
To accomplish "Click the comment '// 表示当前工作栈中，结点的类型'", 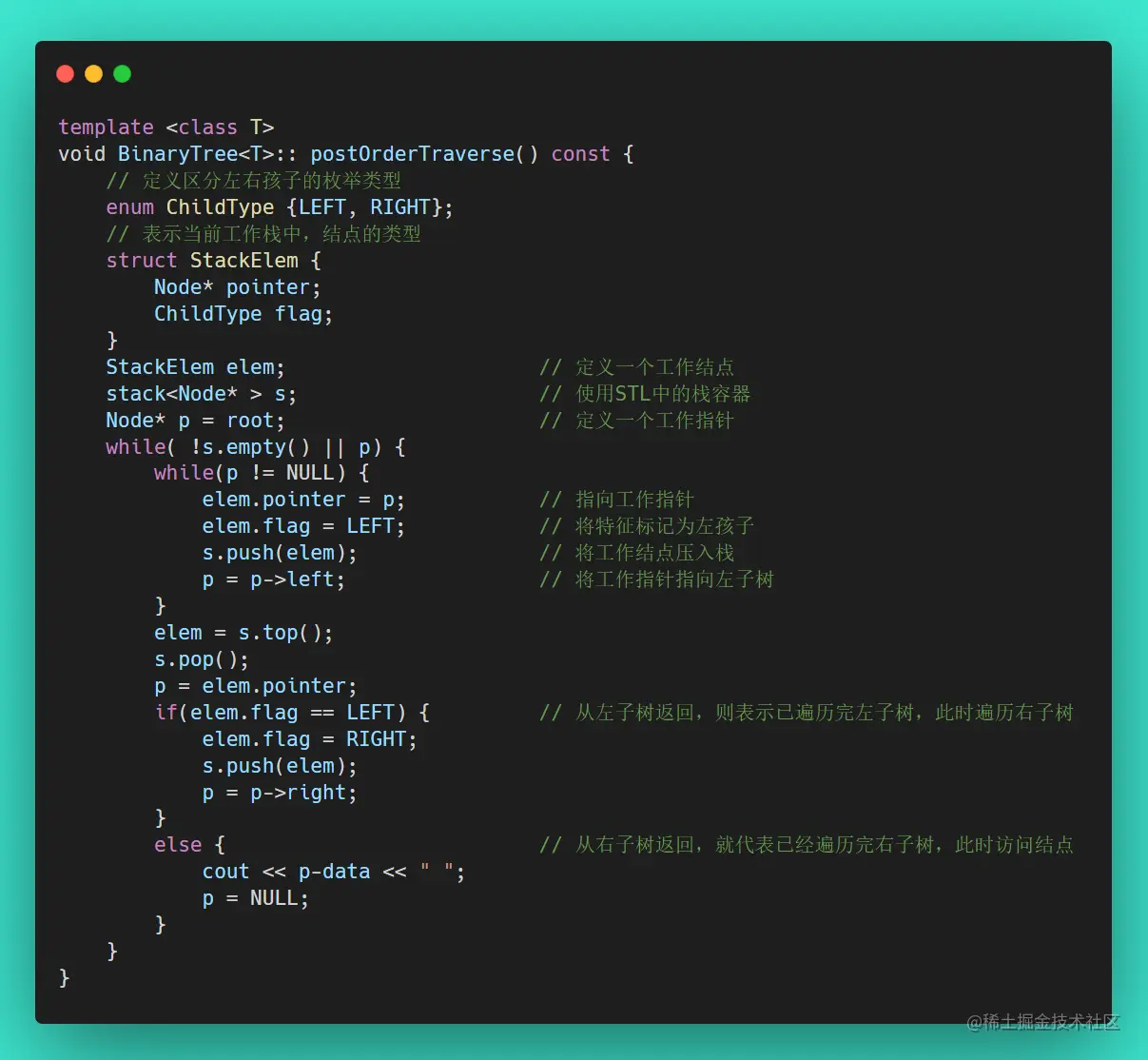I will (x=263, y=234).
